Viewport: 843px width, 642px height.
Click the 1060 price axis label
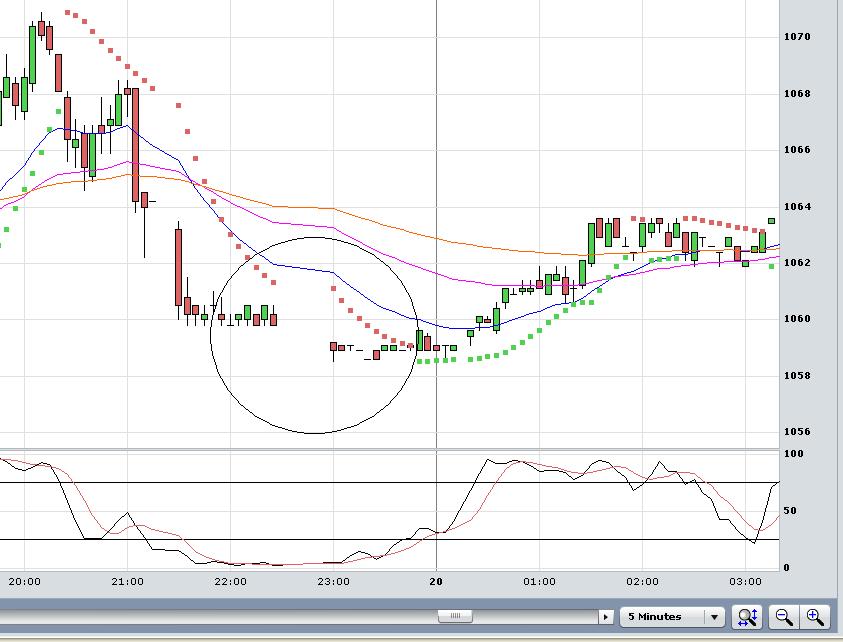797,318
